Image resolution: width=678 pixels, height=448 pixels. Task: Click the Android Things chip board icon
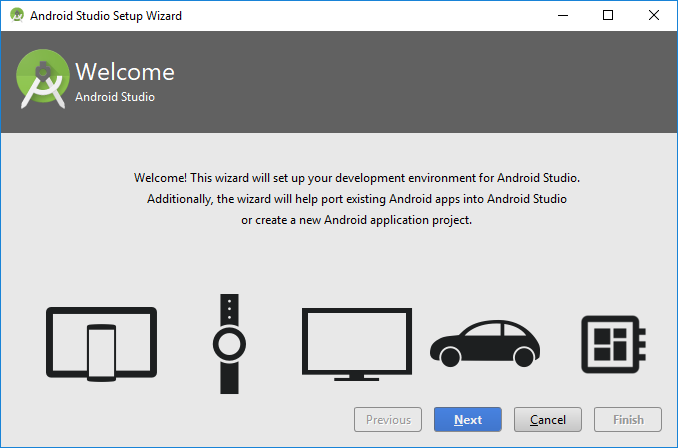613,344
